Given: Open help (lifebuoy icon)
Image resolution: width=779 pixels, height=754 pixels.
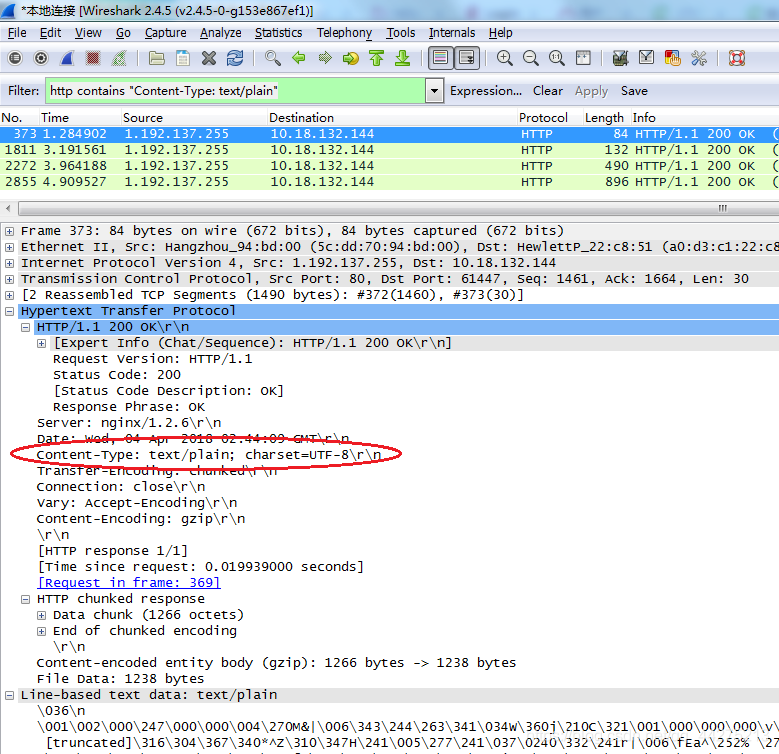Looking at the screenshot, I should pyautogui.click(x=737, y=58).
